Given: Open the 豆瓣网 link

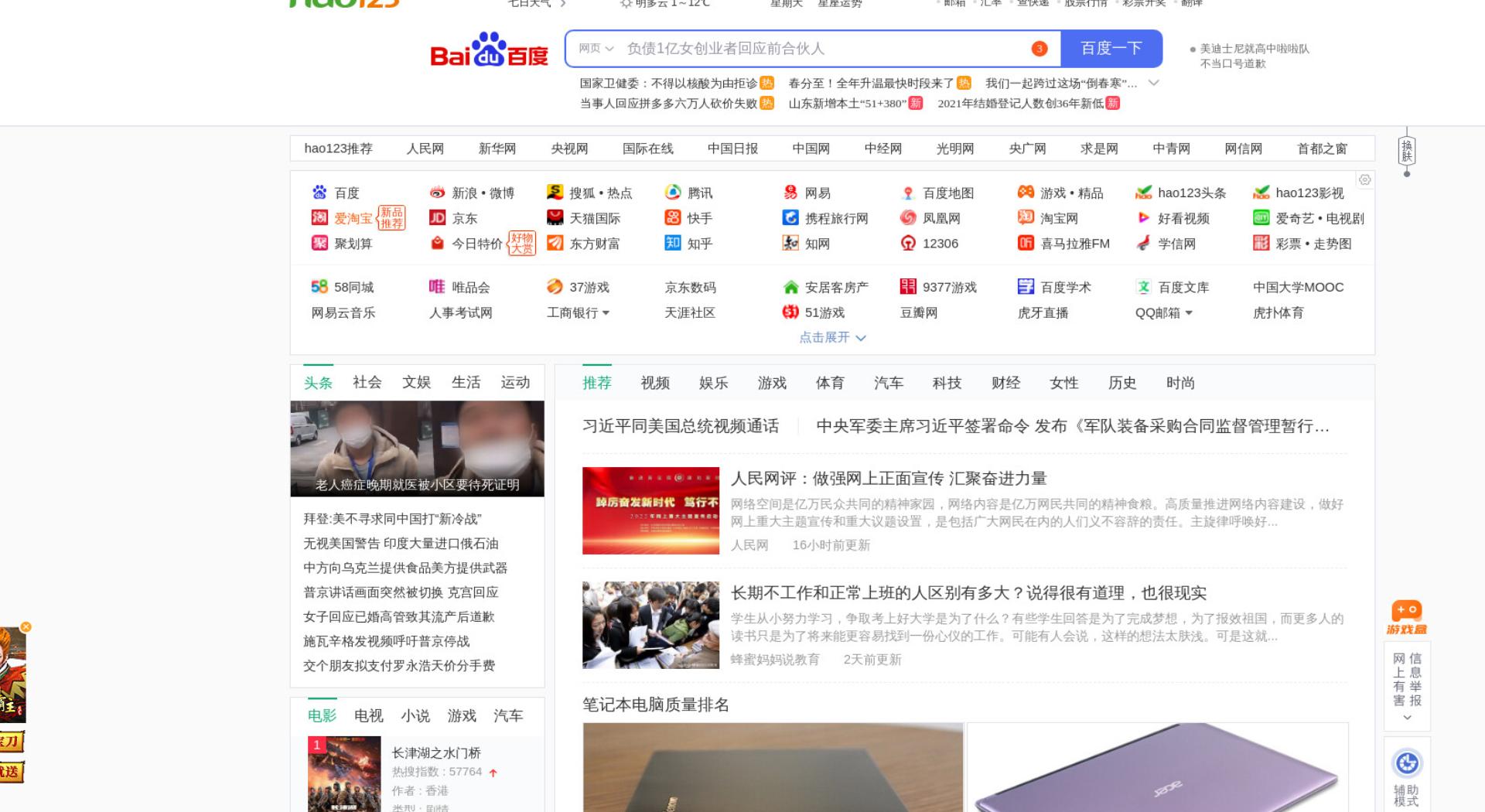Looking at the screenshot, I should tap(919, 312).
